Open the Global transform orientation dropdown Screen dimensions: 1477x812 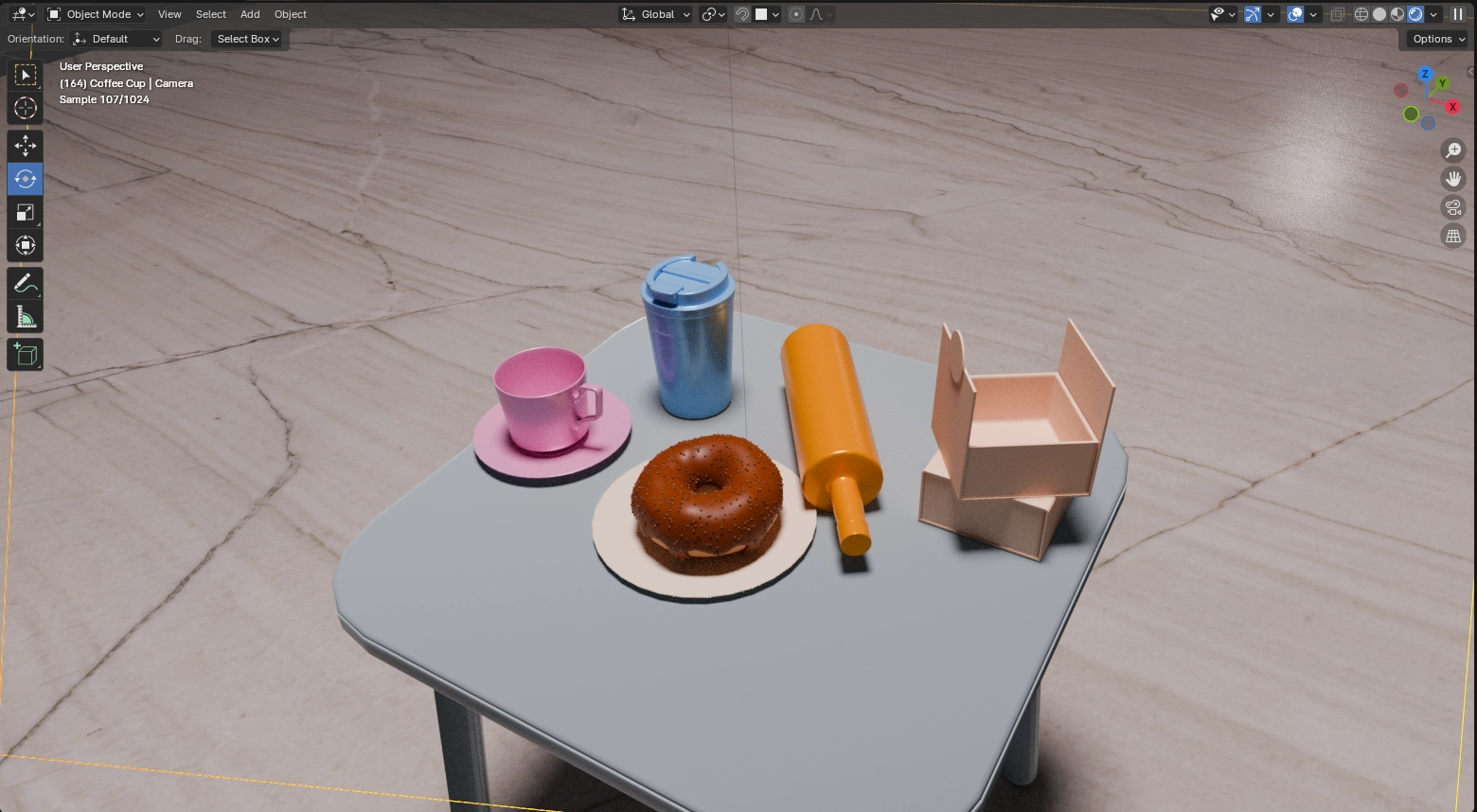(x=656, y=14)
